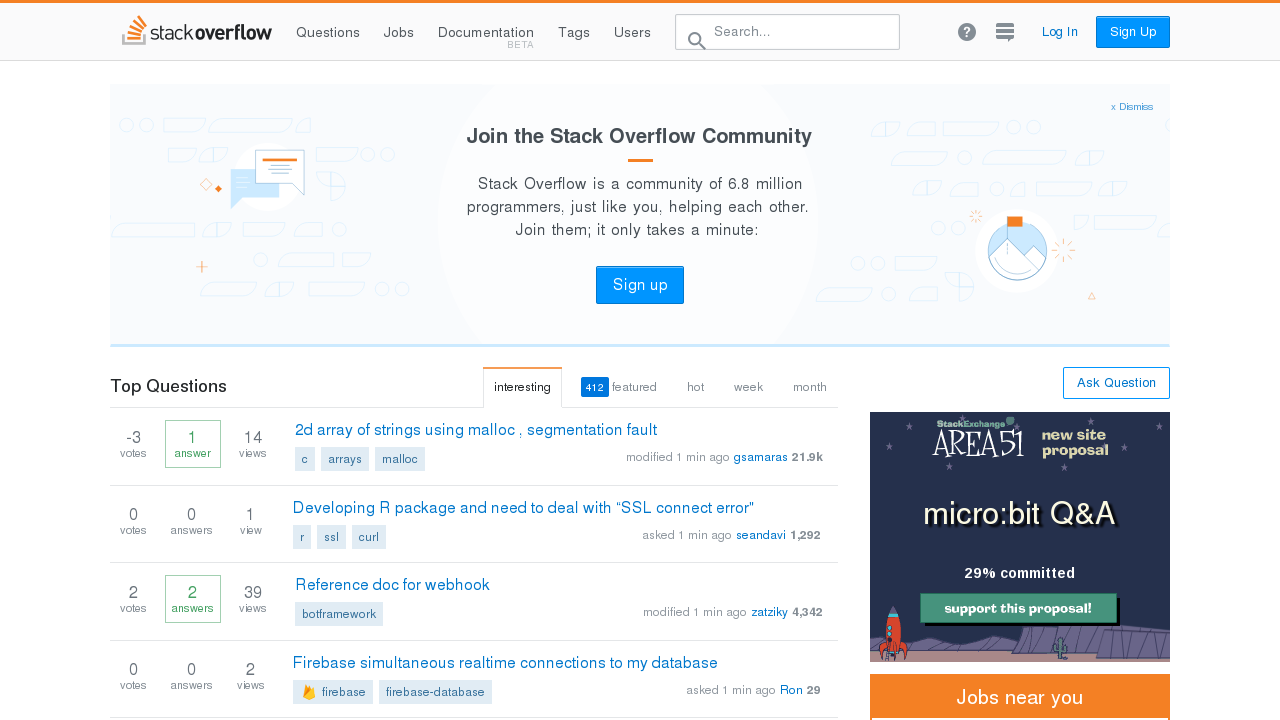Click the 412 featured count badge
The width and height of the screenshot is (1280, 720).
coord(595,387)
